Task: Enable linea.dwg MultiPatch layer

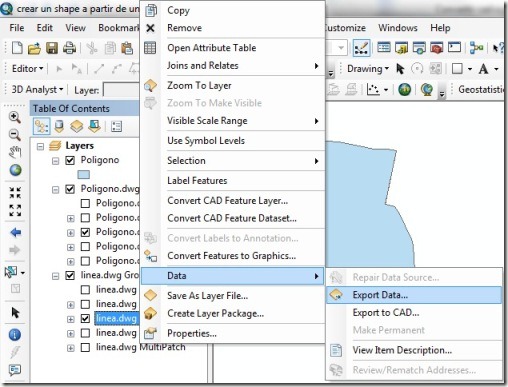Action: pos(85,348)
